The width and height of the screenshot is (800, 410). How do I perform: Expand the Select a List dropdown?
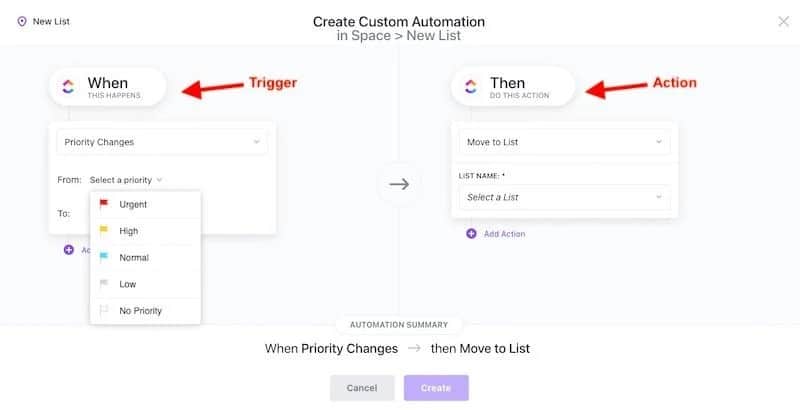click(x=565, y=197)
